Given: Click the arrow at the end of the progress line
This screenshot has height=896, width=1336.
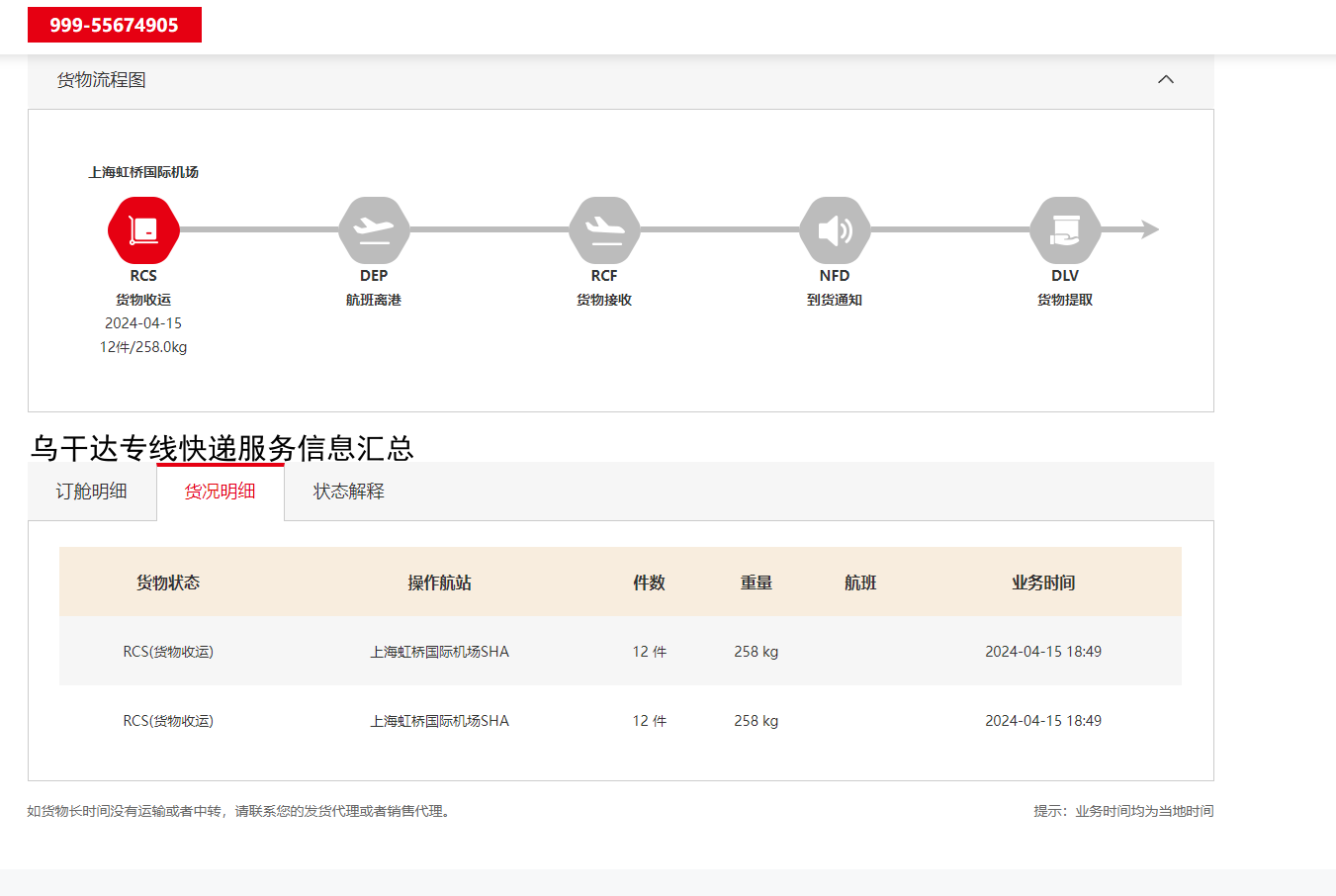Looking at the screenshot, I should [x=1150, y=228].
